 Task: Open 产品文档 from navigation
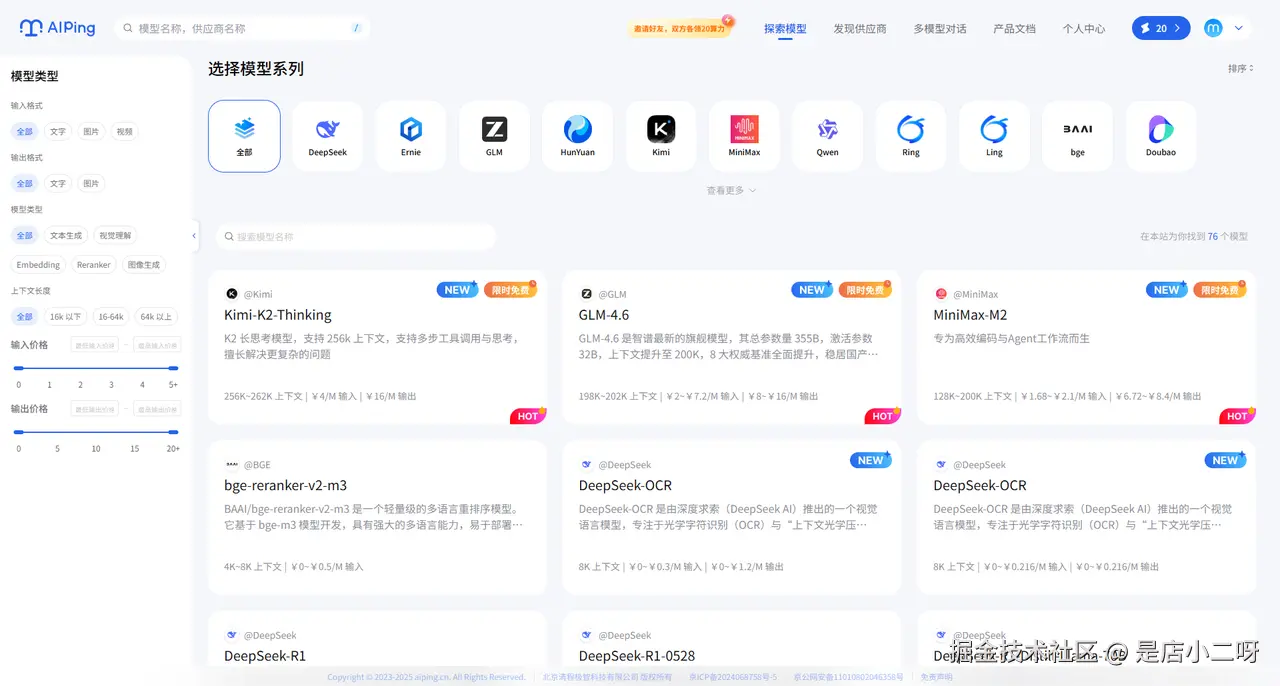pos(1014,29)
